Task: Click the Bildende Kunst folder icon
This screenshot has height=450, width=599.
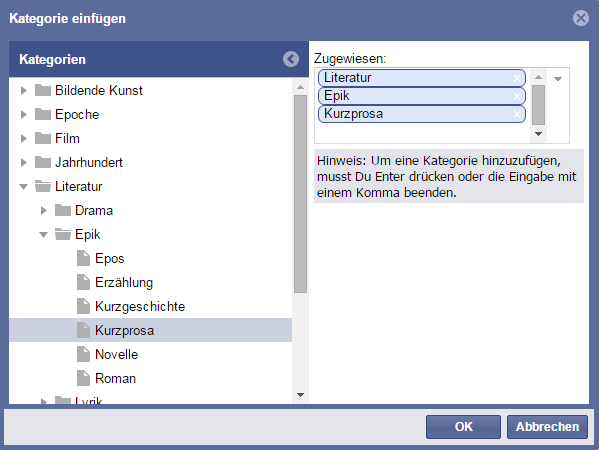Action: pyautogui.click(x=43, y=91)
